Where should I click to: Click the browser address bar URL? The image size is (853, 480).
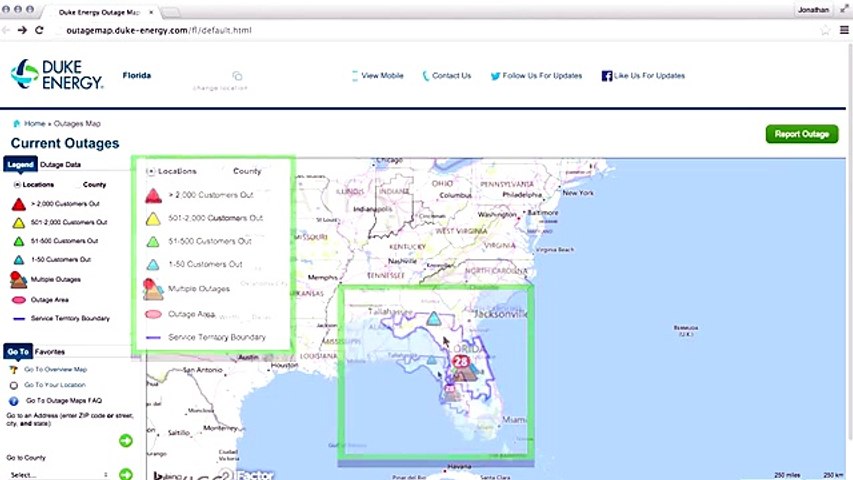(x=159, y=30)
